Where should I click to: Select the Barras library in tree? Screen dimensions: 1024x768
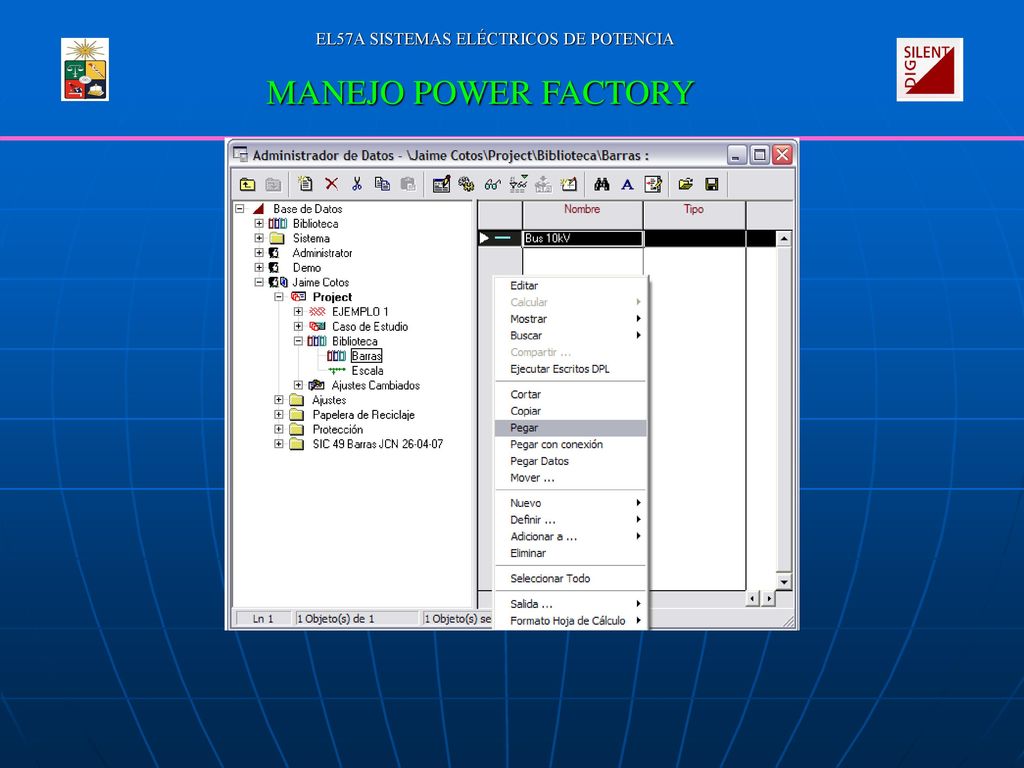point(366,356)
